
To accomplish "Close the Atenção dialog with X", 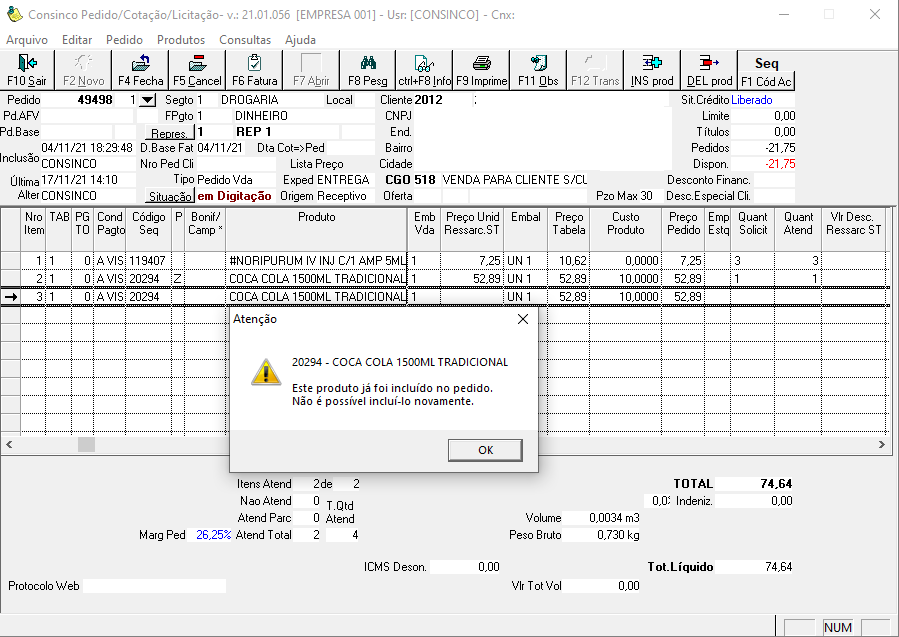I will click(x=523, y=319).
